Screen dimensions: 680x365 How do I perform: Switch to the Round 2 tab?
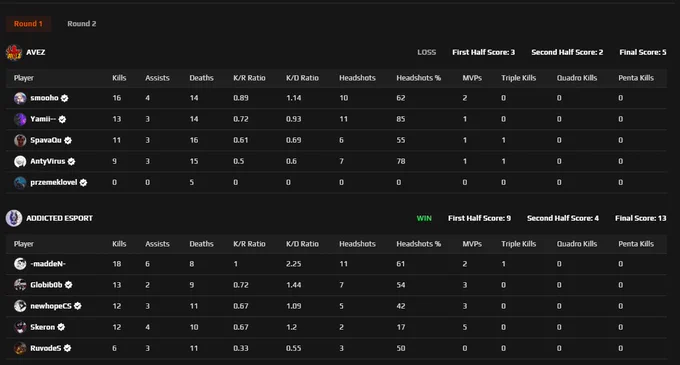pos(82,24)
